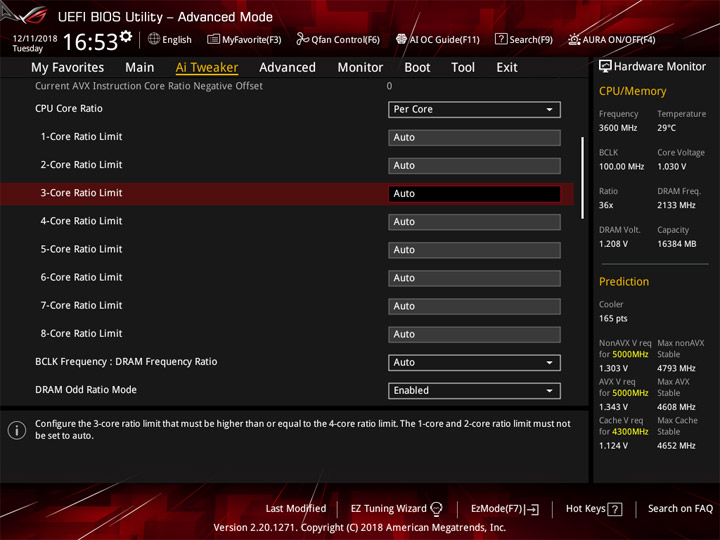Open Search(F9) question mark icon
The height and width of the screenshot is (540, 720).
501,39
